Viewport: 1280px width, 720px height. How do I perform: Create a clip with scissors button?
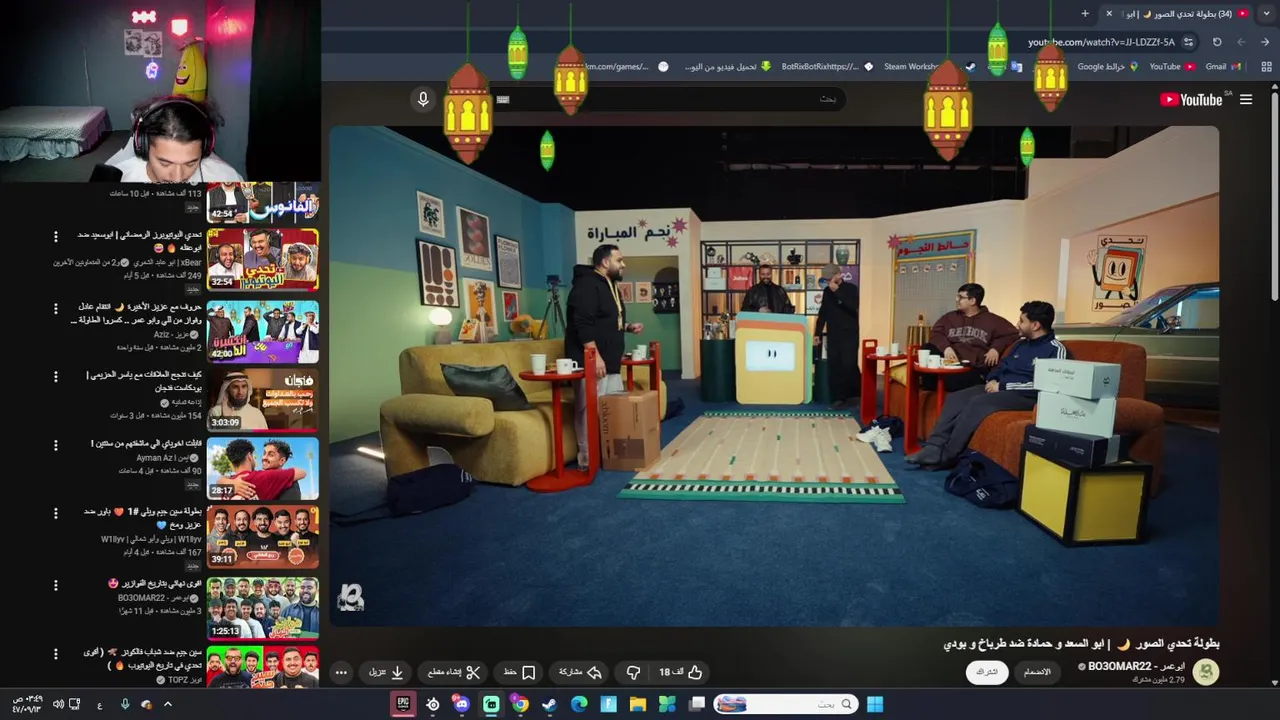pyautogui.click(x=453, y=672)
